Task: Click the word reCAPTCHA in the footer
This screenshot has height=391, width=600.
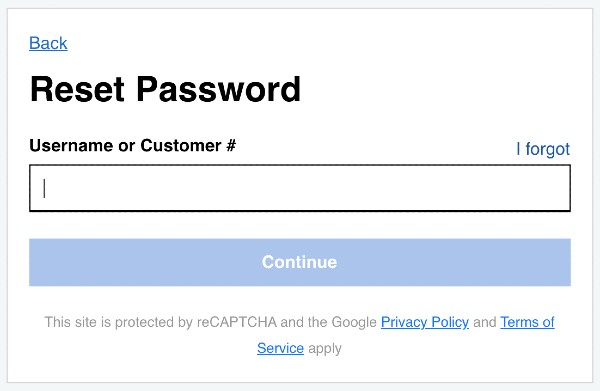Action: pyautogui.click(x=237, y=322)
